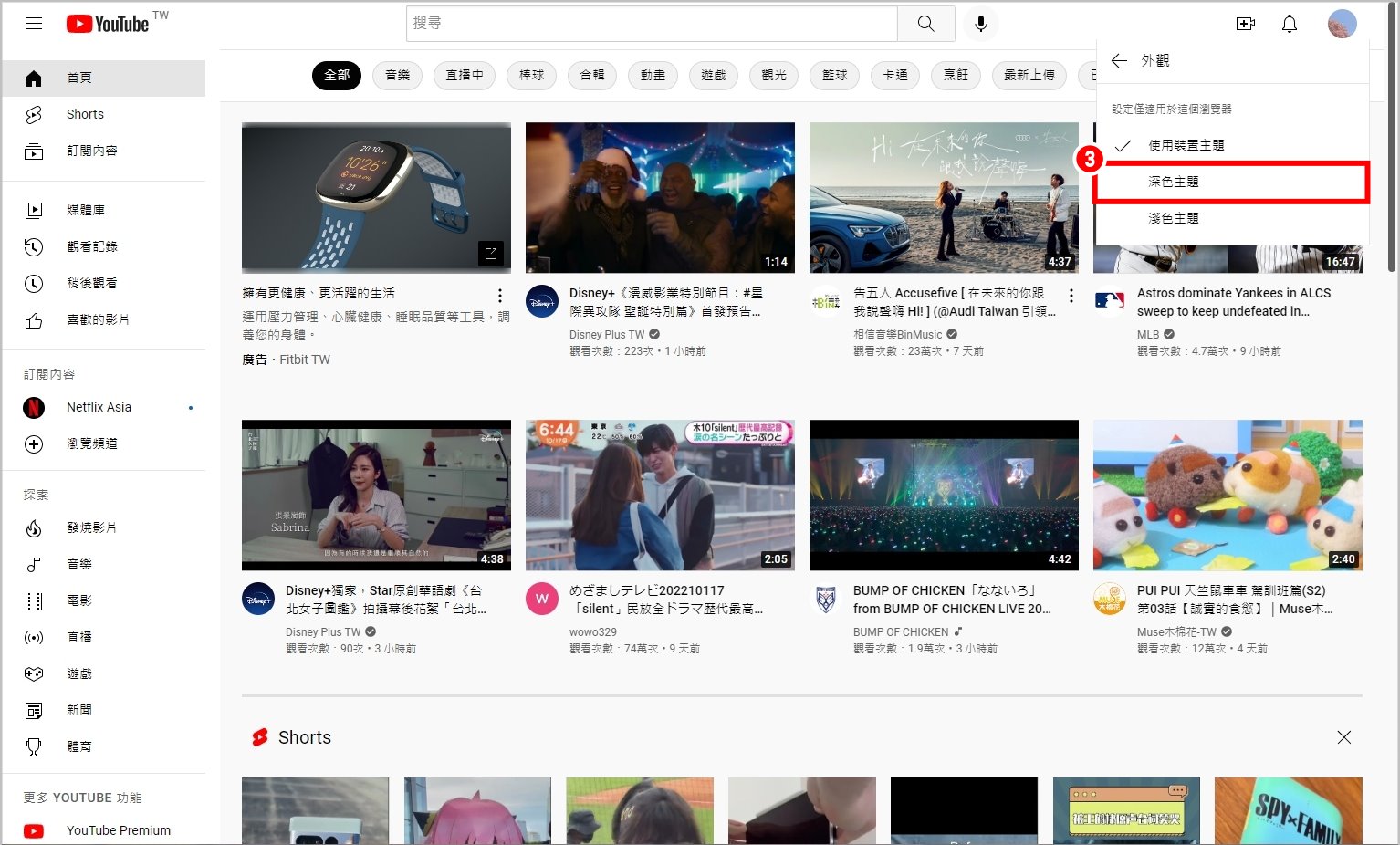The image size is (1400, 845).
Task: Click the 相信音樂BinMusic channel name
Action: point(898,335)
